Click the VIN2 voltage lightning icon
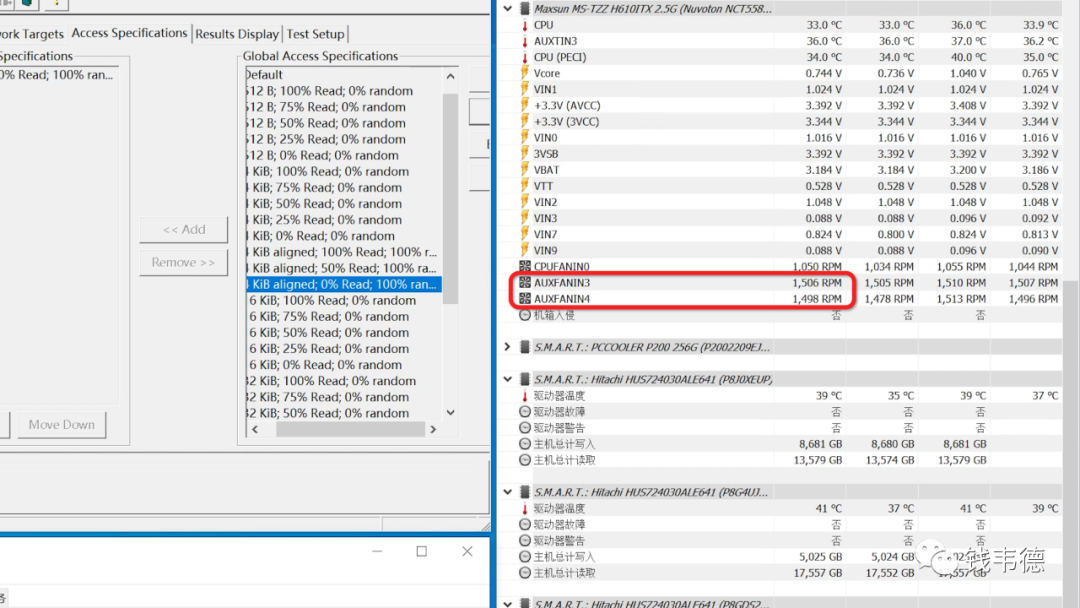 pos(525,202)
